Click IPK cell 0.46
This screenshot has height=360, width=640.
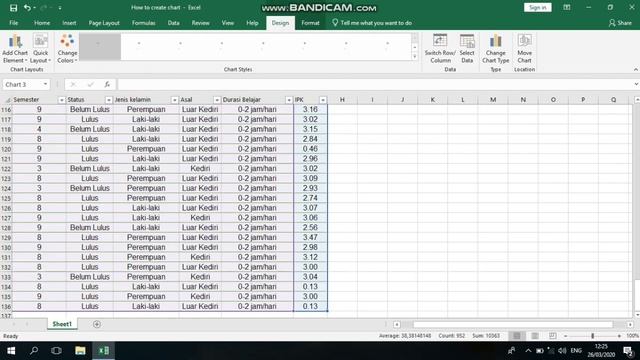pyautogui.click(x=310, y=149)
